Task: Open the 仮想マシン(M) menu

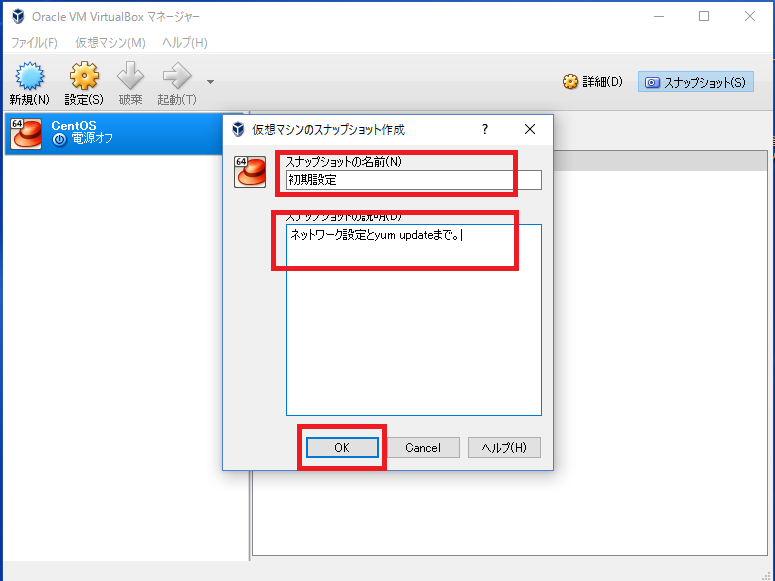Action: coord(110,43)
